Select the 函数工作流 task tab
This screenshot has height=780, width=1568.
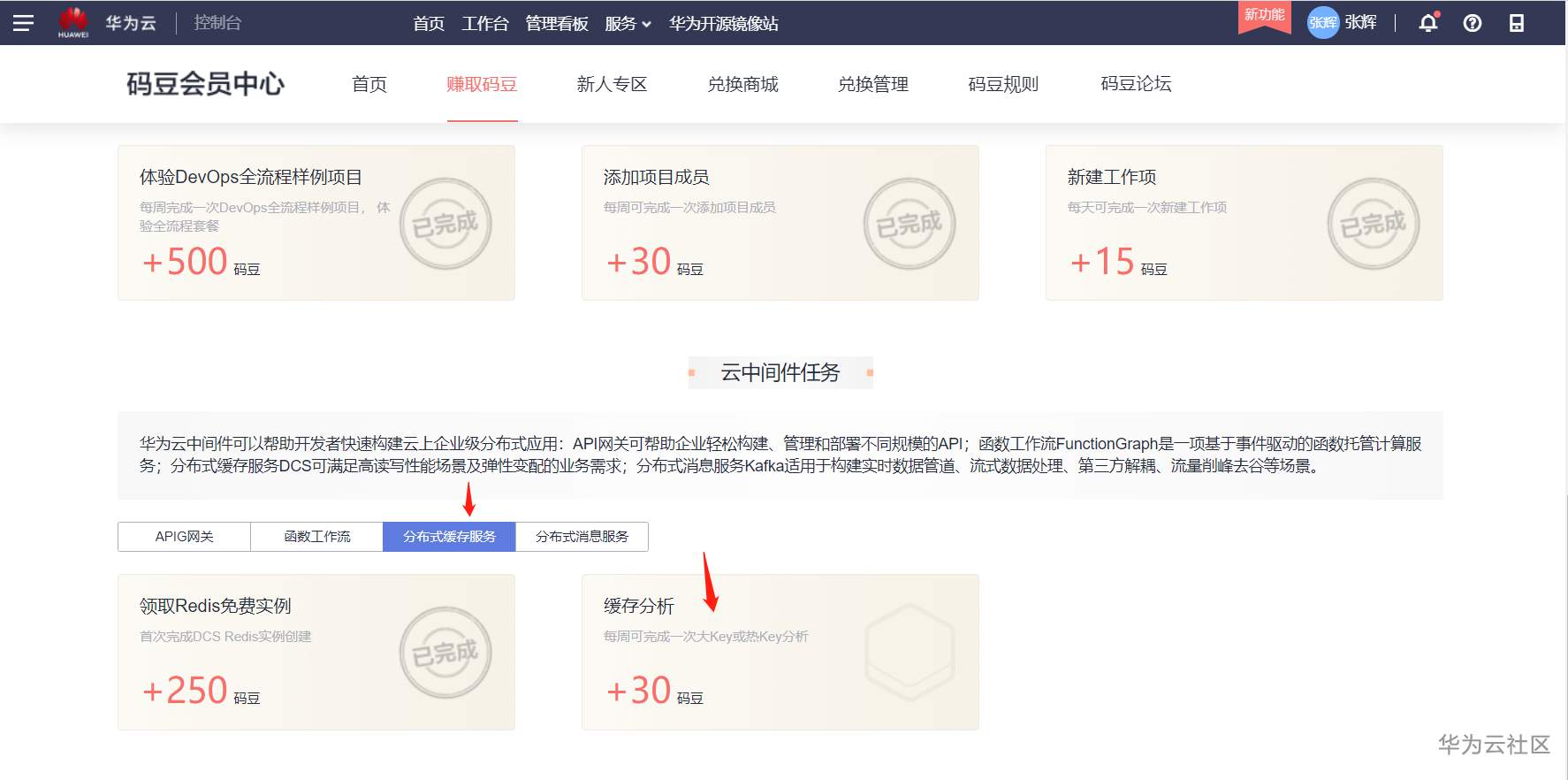[x=317, y=537]
